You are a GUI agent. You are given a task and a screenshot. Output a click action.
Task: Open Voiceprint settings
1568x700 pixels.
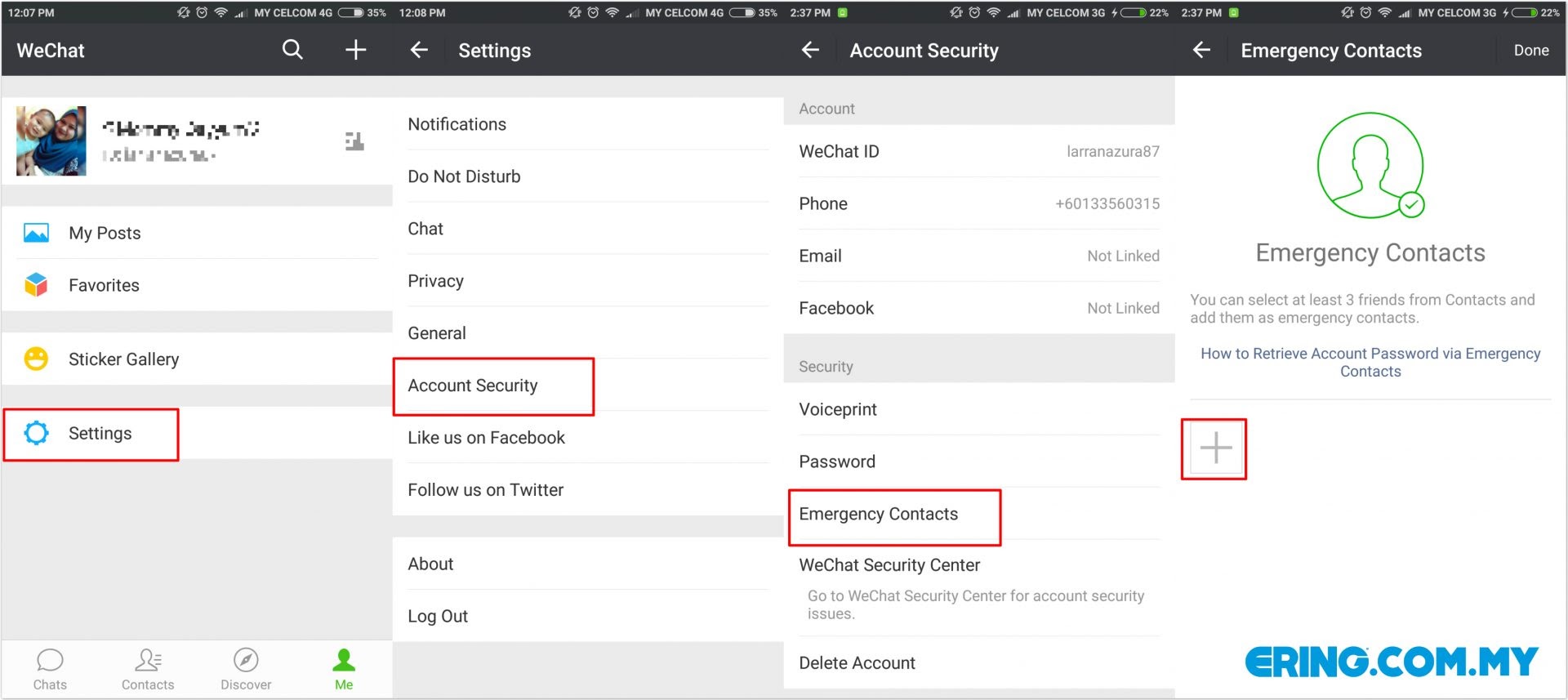979,409
